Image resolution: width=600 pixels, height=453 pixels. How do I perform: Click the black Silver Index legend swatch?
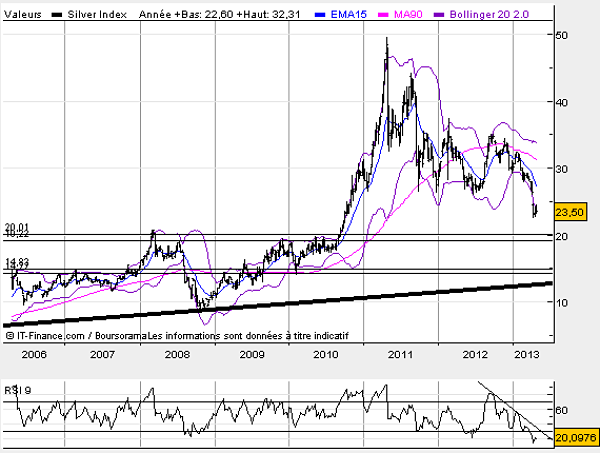[57, 15]
